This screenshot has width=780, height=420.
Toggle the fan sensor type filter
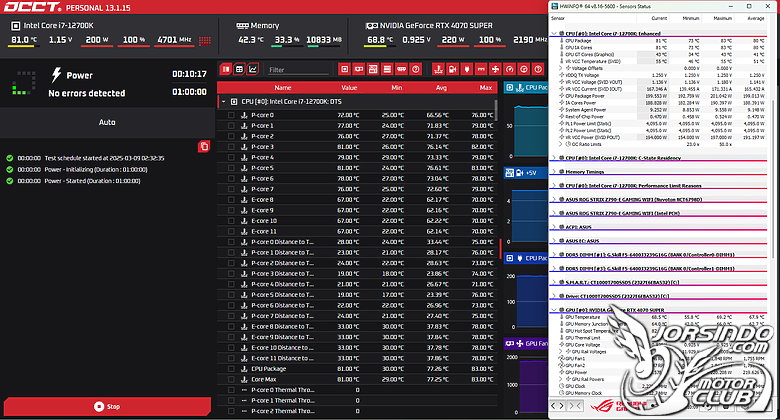click(x=495, y=69)
